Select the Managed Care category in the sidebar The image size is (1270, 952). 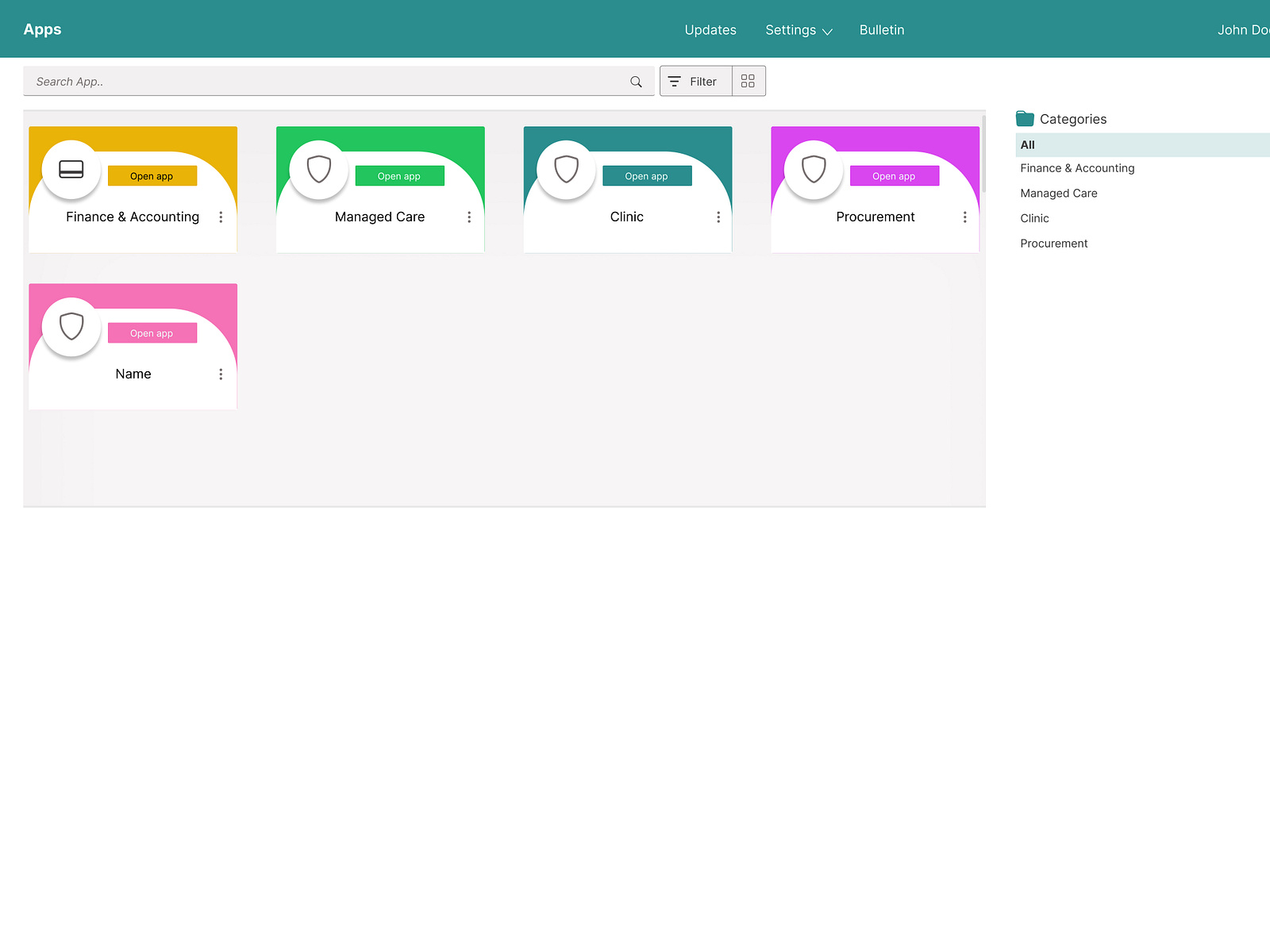coord(1058,193)
